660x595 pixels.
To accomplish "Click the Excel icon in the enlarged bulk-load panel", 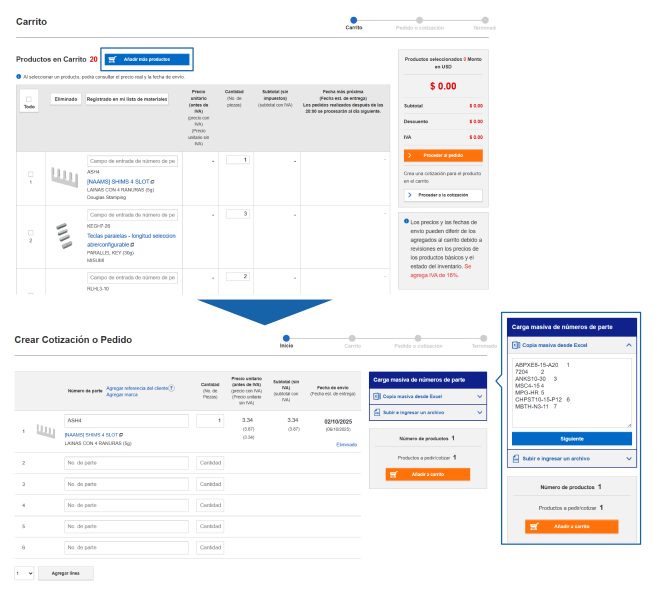I will coord(515,344).
